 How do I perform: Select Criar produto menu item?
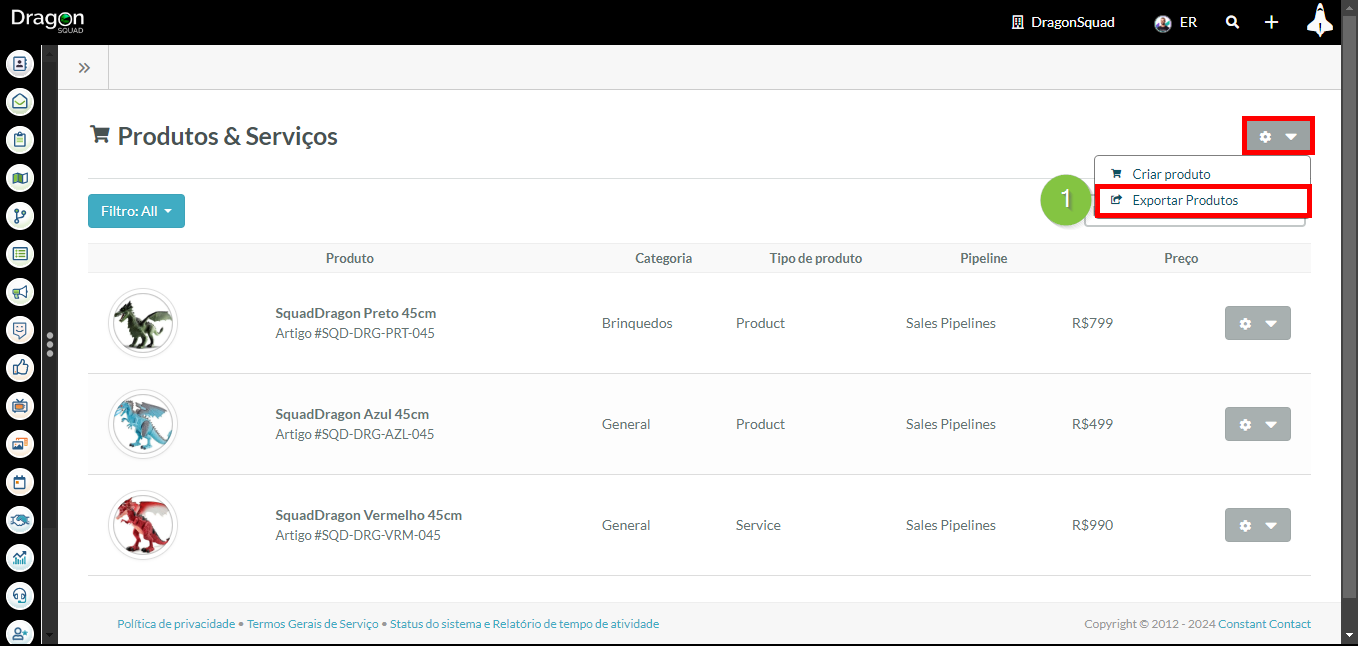click(x=1171, y=174)
